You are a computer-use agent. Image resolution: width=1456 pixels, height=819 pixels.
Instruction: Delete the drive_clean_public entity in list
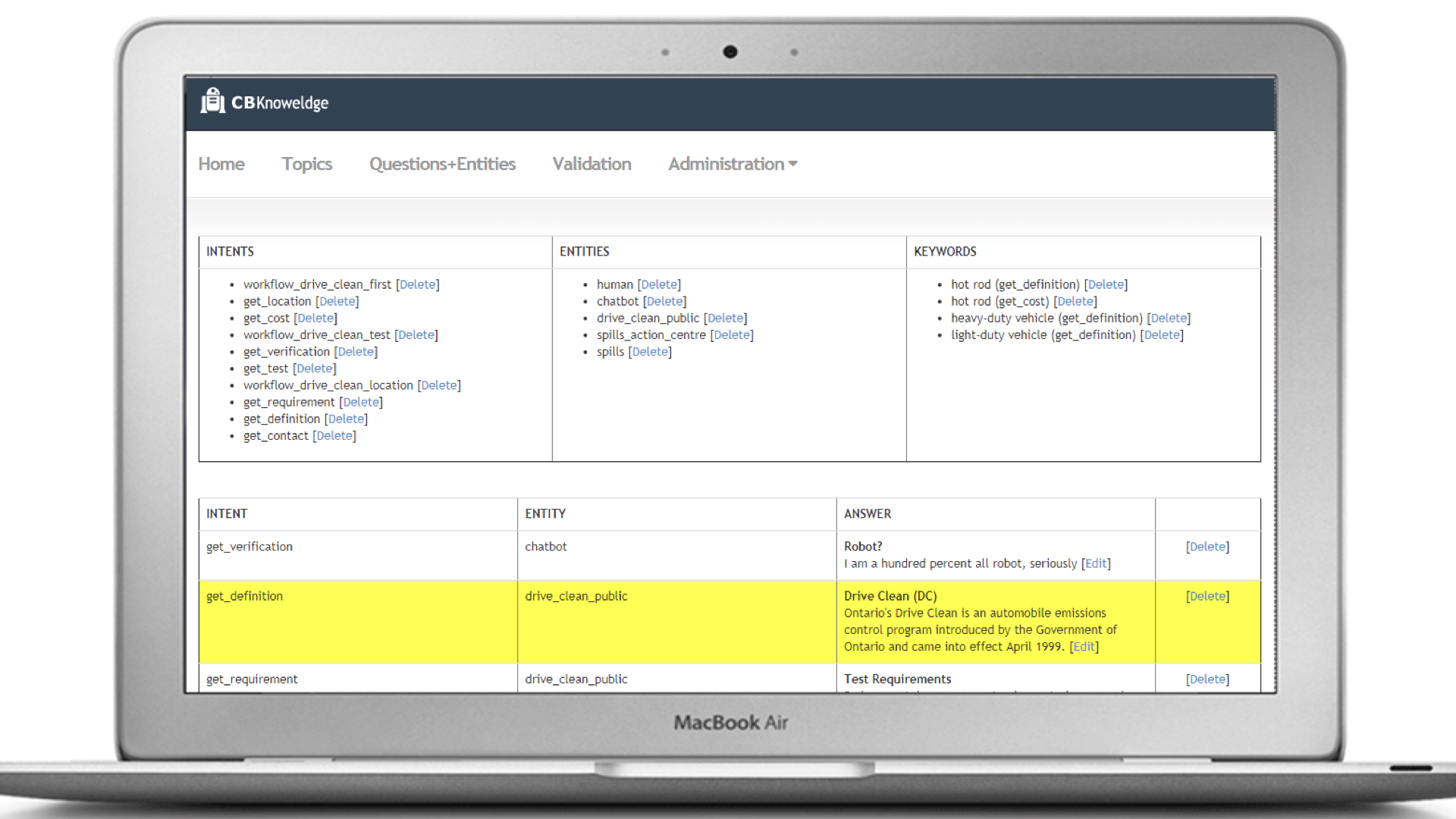click(x=726, y=318)
